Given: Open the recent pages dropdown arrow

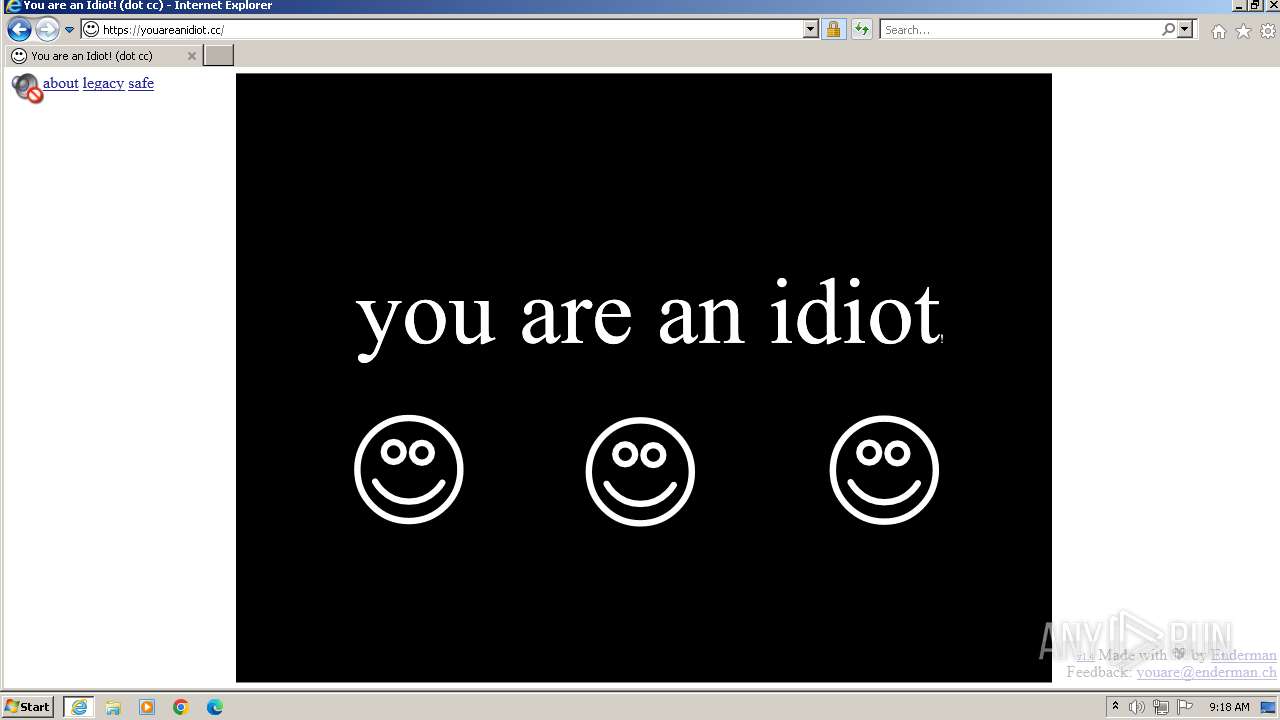Looking at the screenshot, I should click(x=70, y=30).
